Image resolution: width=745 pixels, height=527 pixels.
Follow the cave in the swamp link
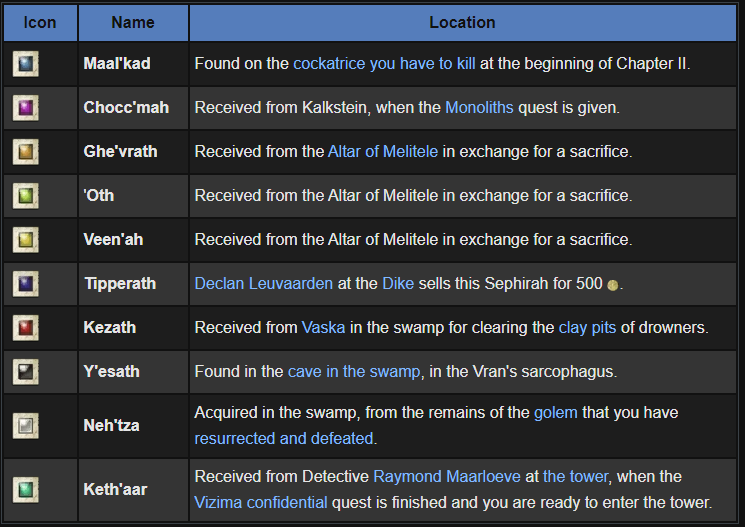354,372
